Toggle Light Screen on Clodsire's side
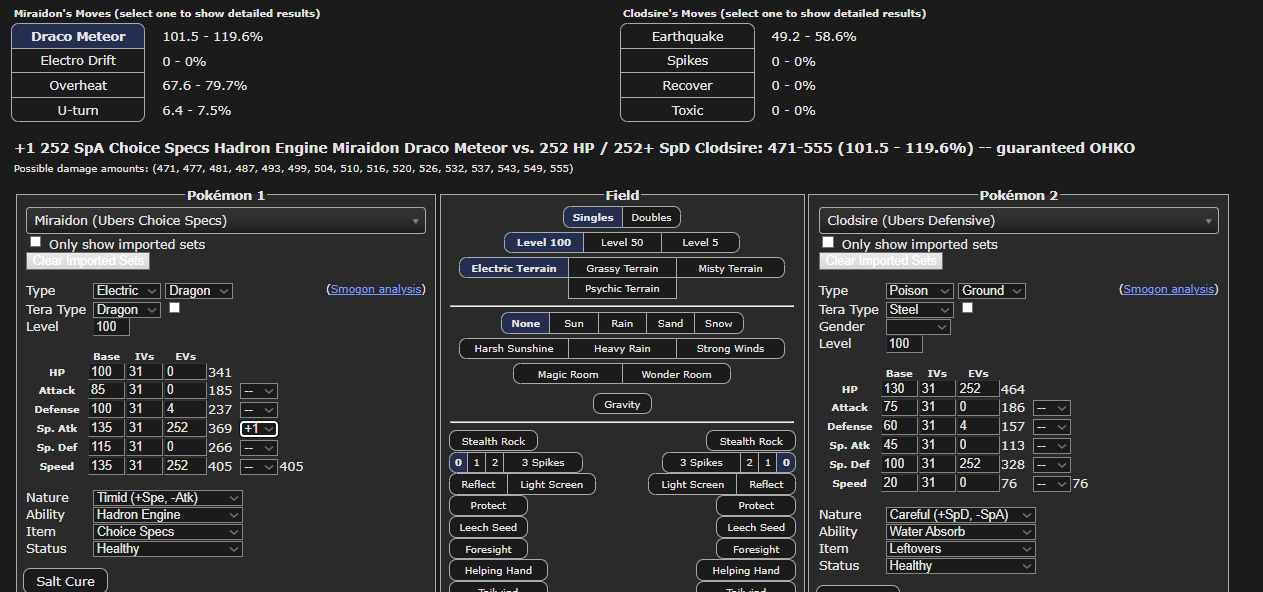The width and height of the screenshot is (1263, 592). click(692, 484)
